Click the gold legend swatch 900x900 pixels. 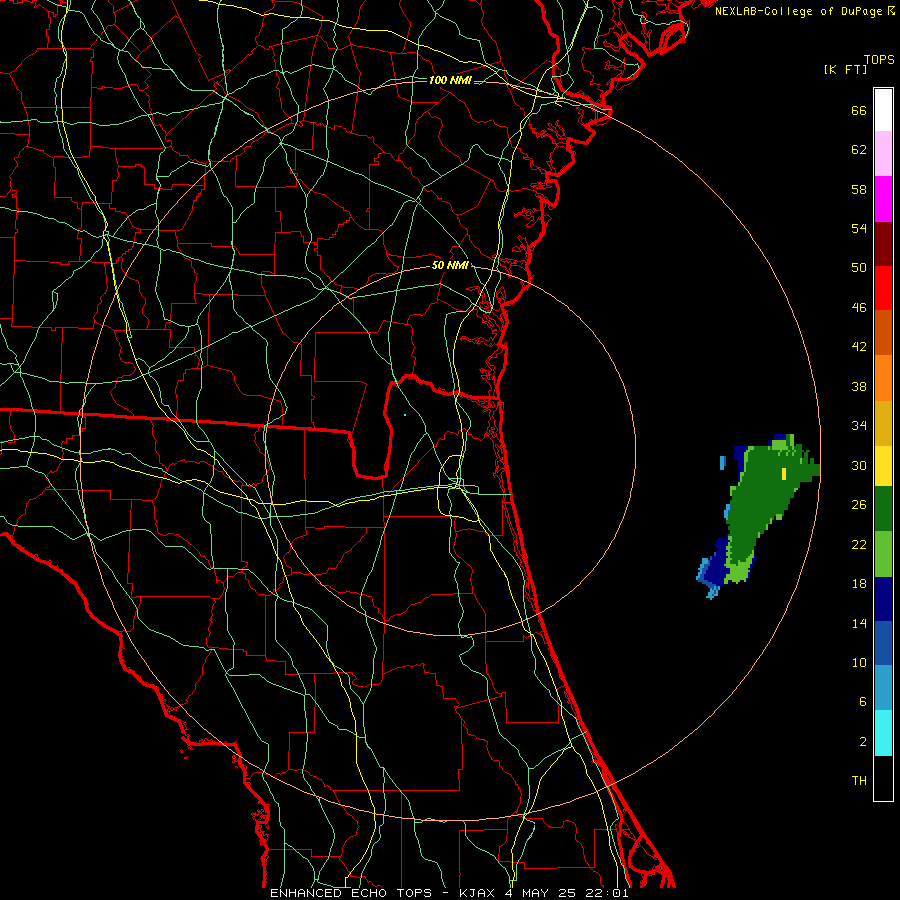pos(883,423)
